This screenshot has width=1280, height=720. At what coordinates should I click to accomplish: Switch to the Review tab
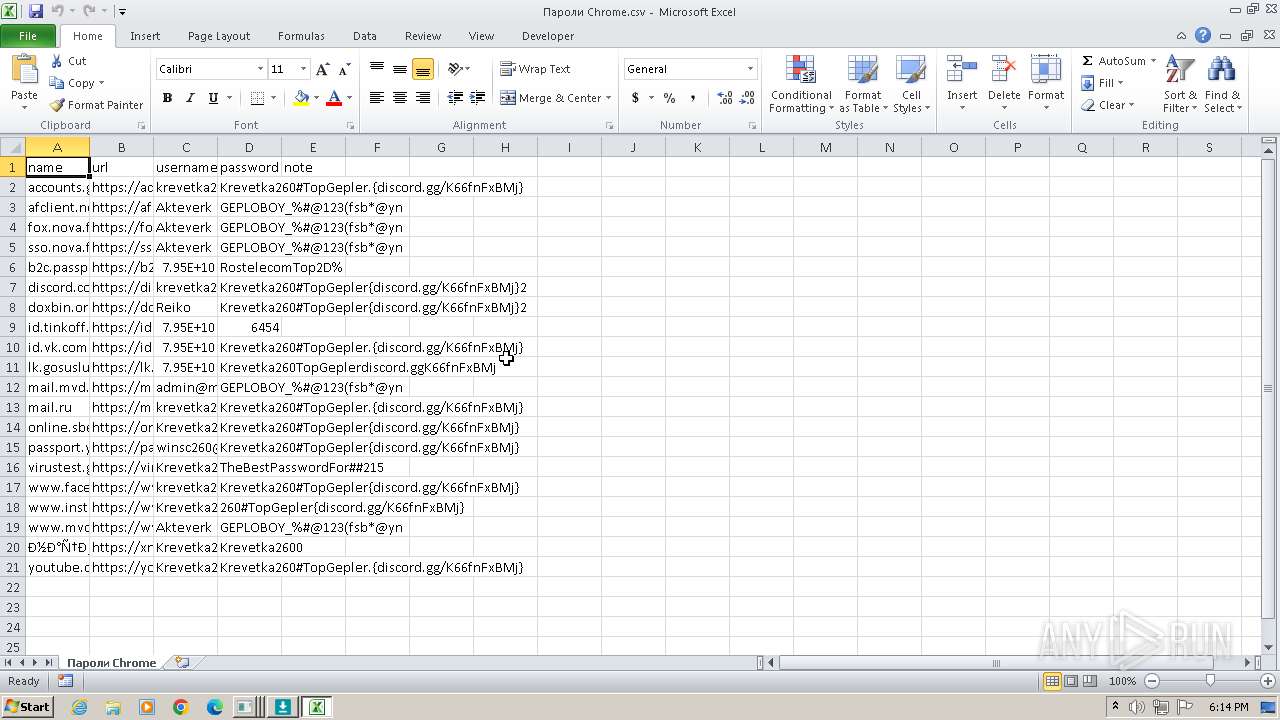coord(423,36)
